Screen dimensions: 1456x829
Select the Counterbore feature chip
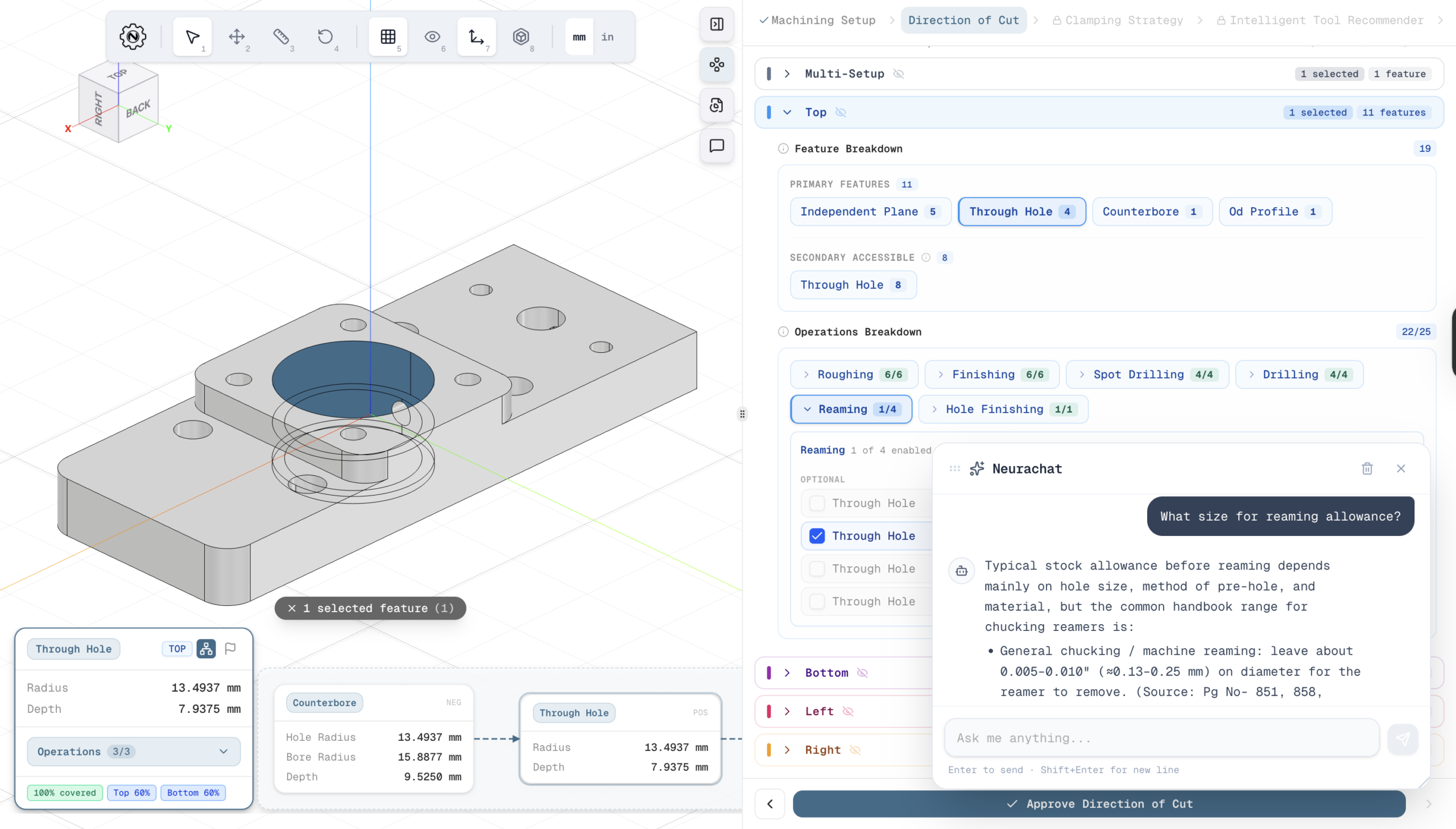(x=1152, y=212)
